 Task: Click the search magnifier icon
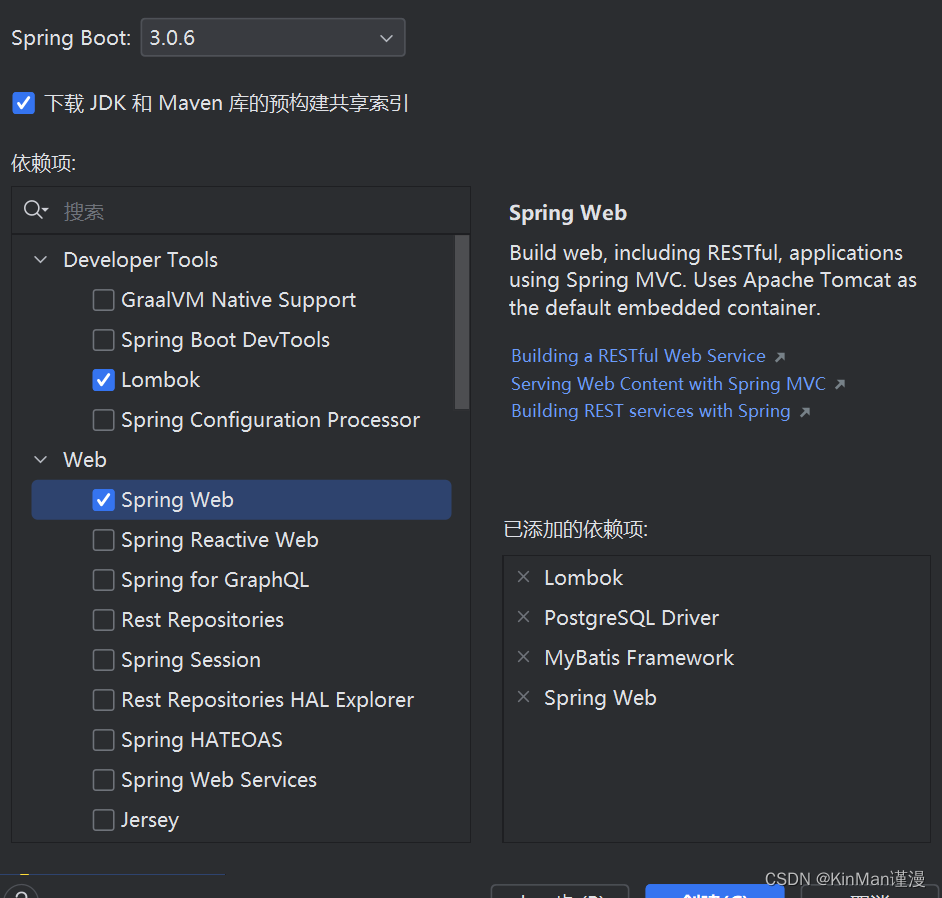(x=35, y=210)
